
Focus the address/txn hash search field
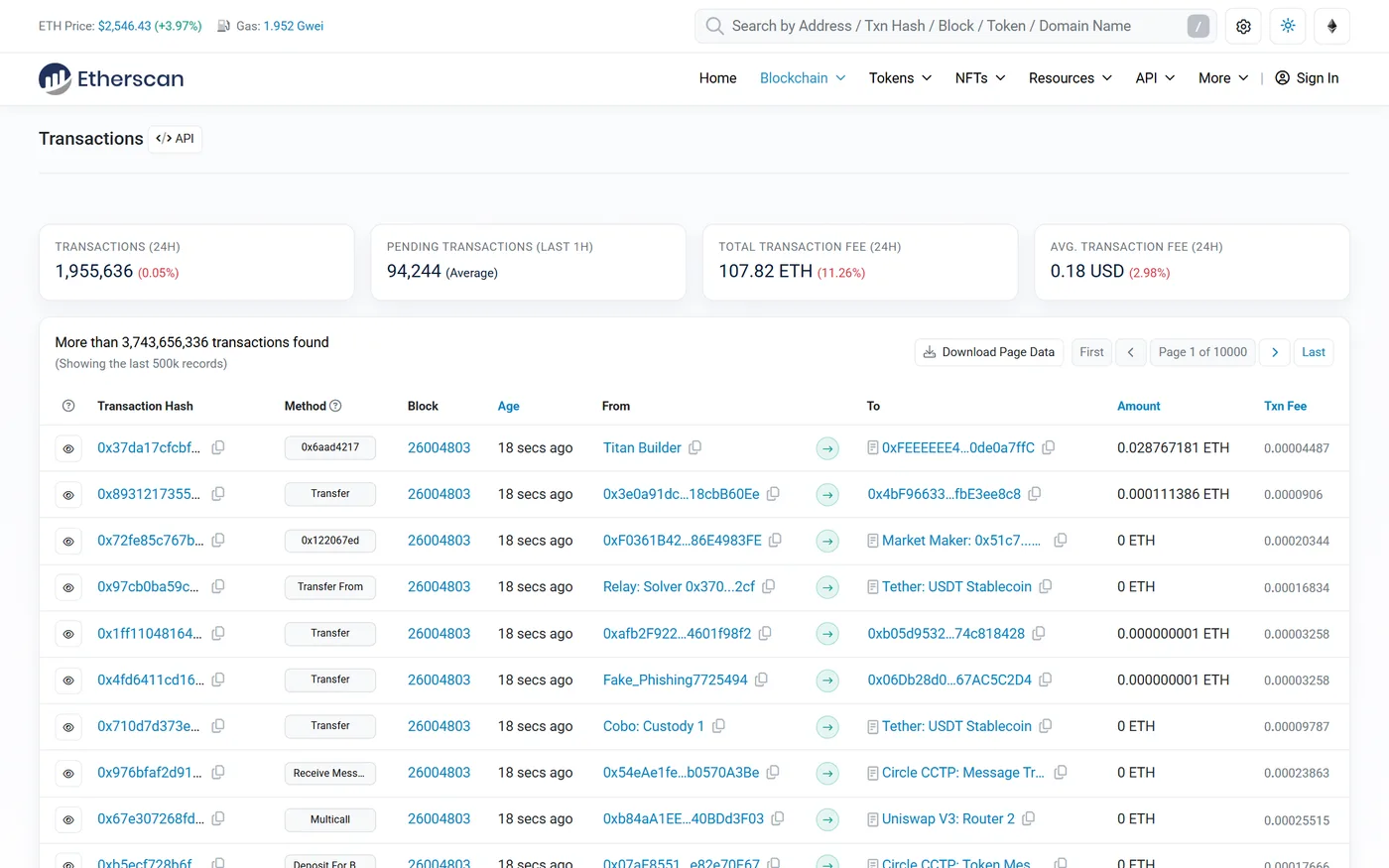pos(953,27)
